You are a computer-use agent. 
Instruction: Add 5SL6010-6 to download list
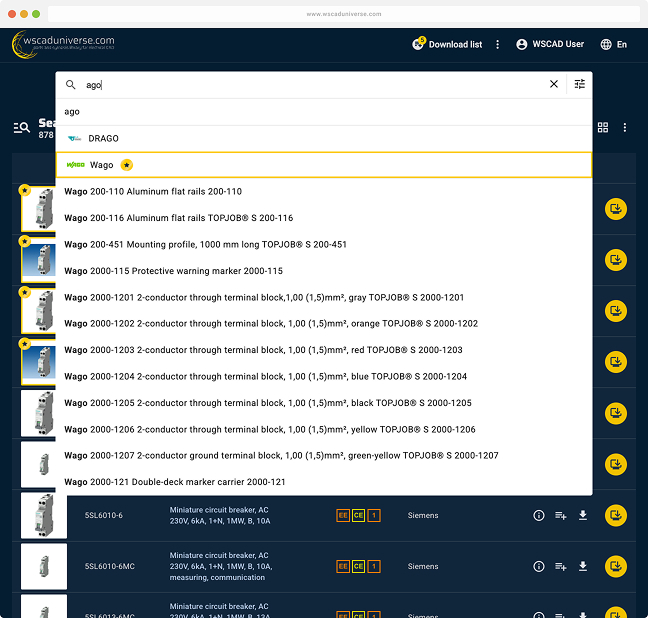pyautogui.click(x=561, y=515)
